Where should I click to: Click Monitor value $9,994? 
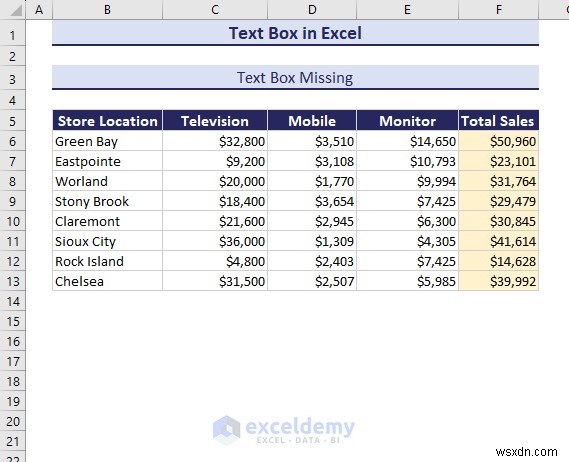tap(408, 181)
